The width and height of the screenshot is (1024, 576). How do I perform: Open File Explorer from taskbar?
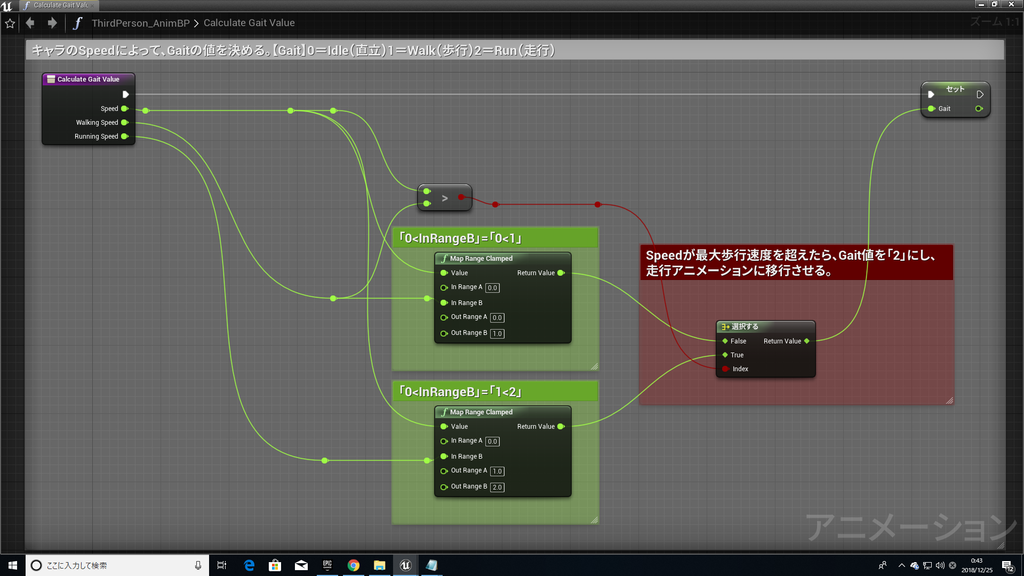[x=379, y=566]
